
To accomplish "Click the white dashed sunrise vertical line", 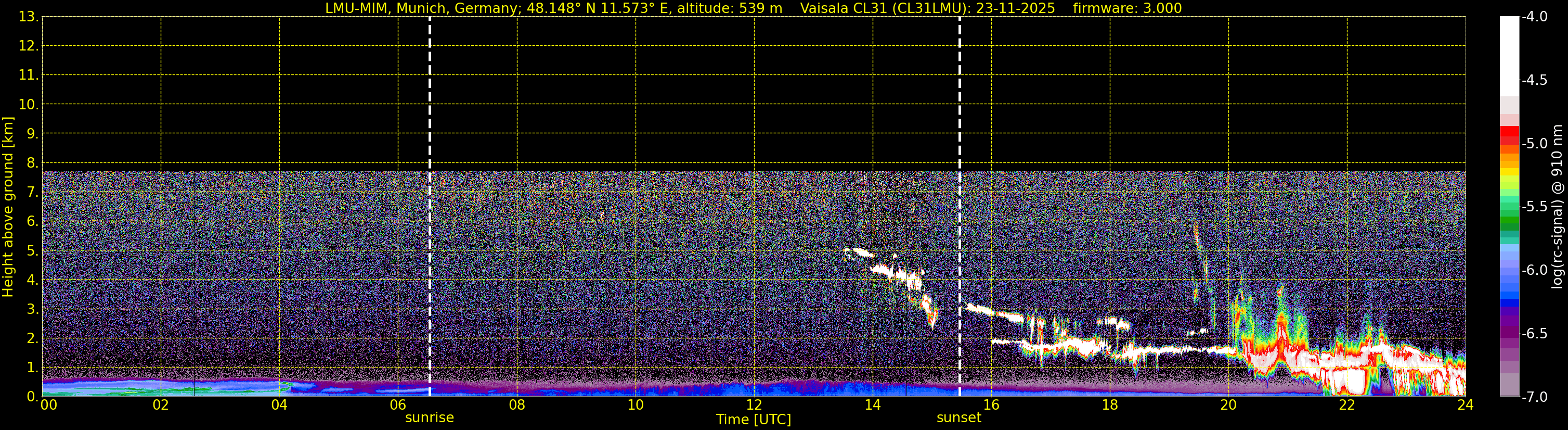I will 430,122.
